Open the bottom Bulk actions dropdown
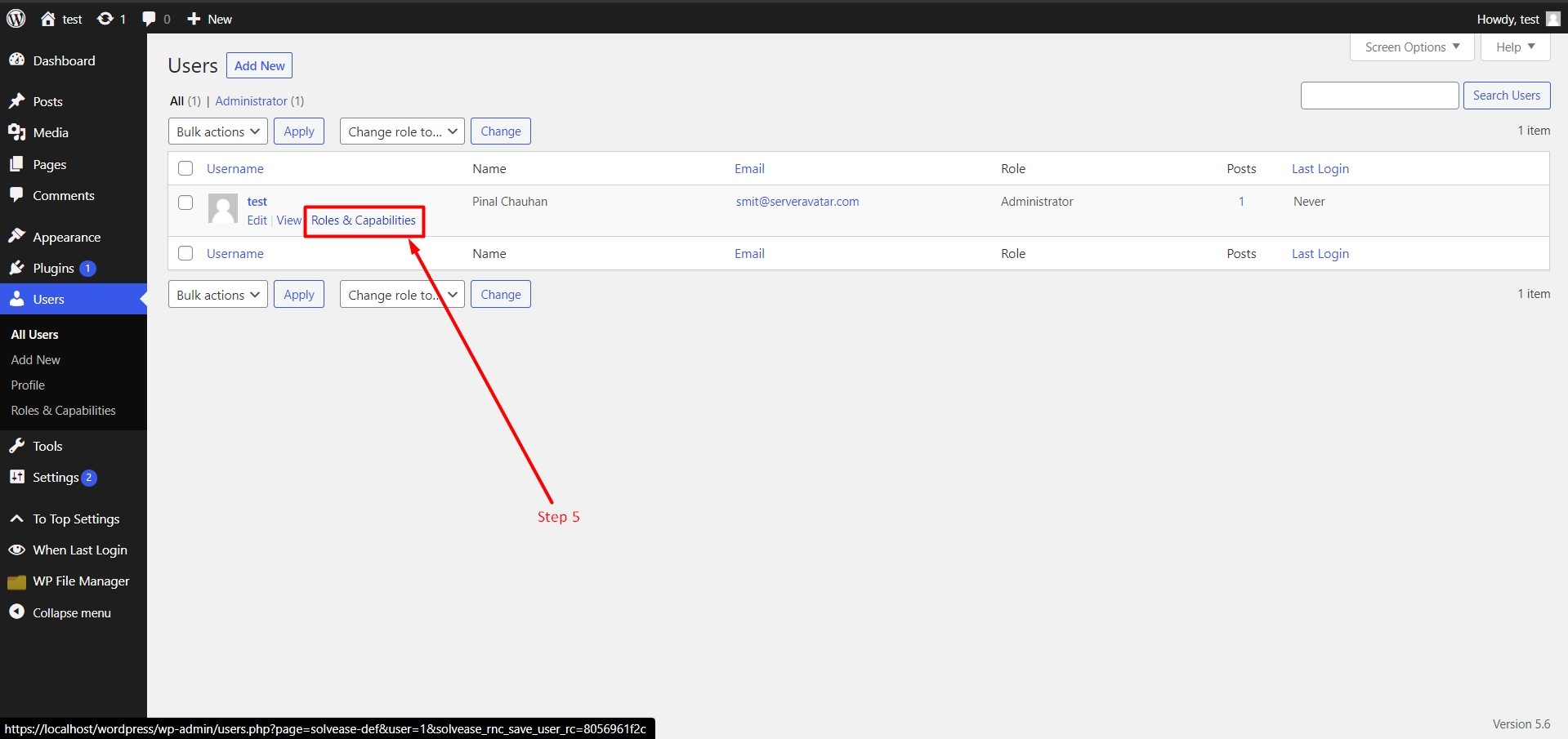This screenshot has height=739, width=1568. 218,295
